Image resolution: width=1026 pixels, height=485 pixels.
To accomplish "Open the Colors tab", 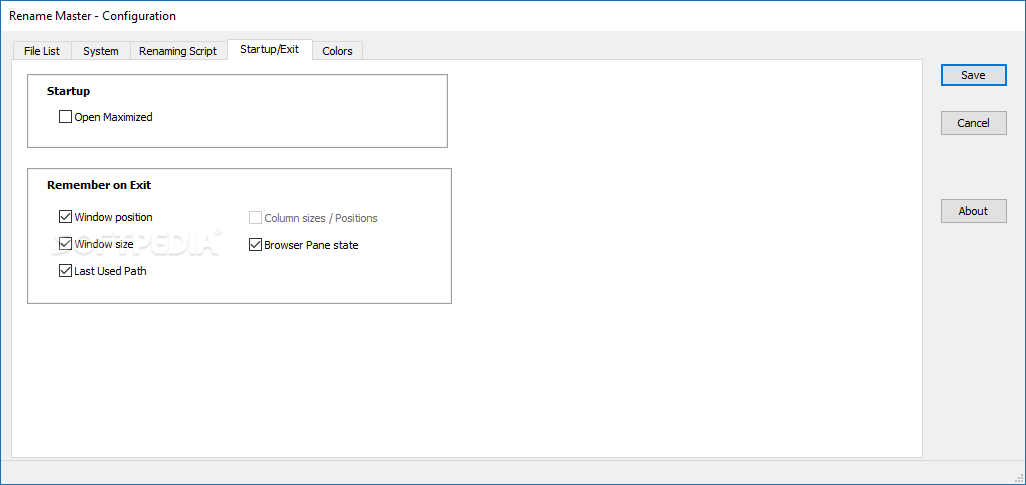I will (x=338, y=51).
